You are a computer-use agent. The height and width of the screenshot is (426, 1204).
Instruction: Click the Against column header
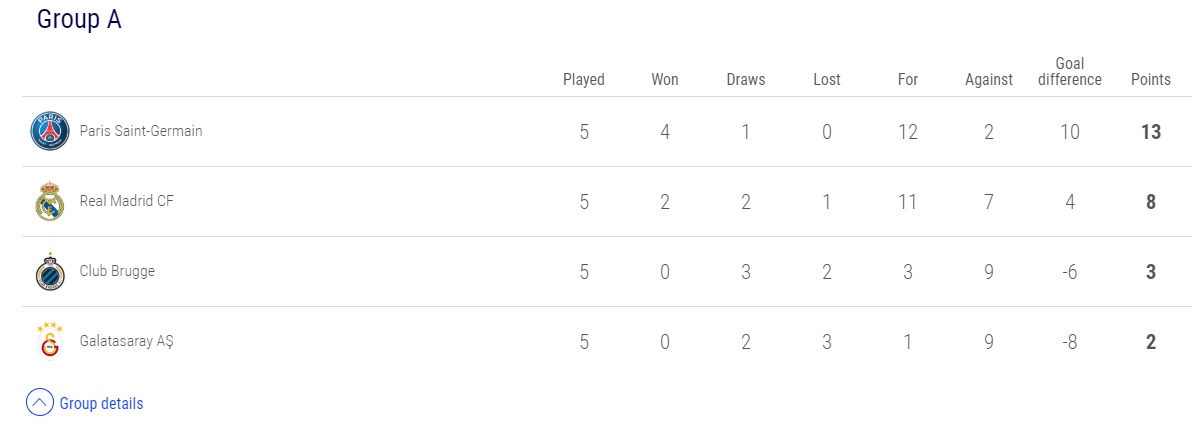tap(989, 79)
